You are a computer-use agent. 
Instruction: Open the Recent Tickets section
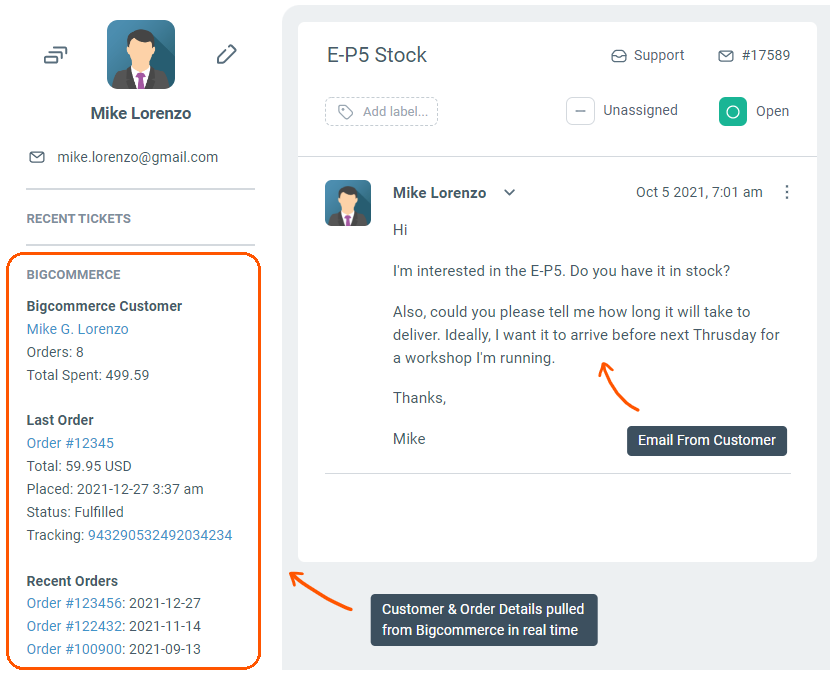coord(79,219)
